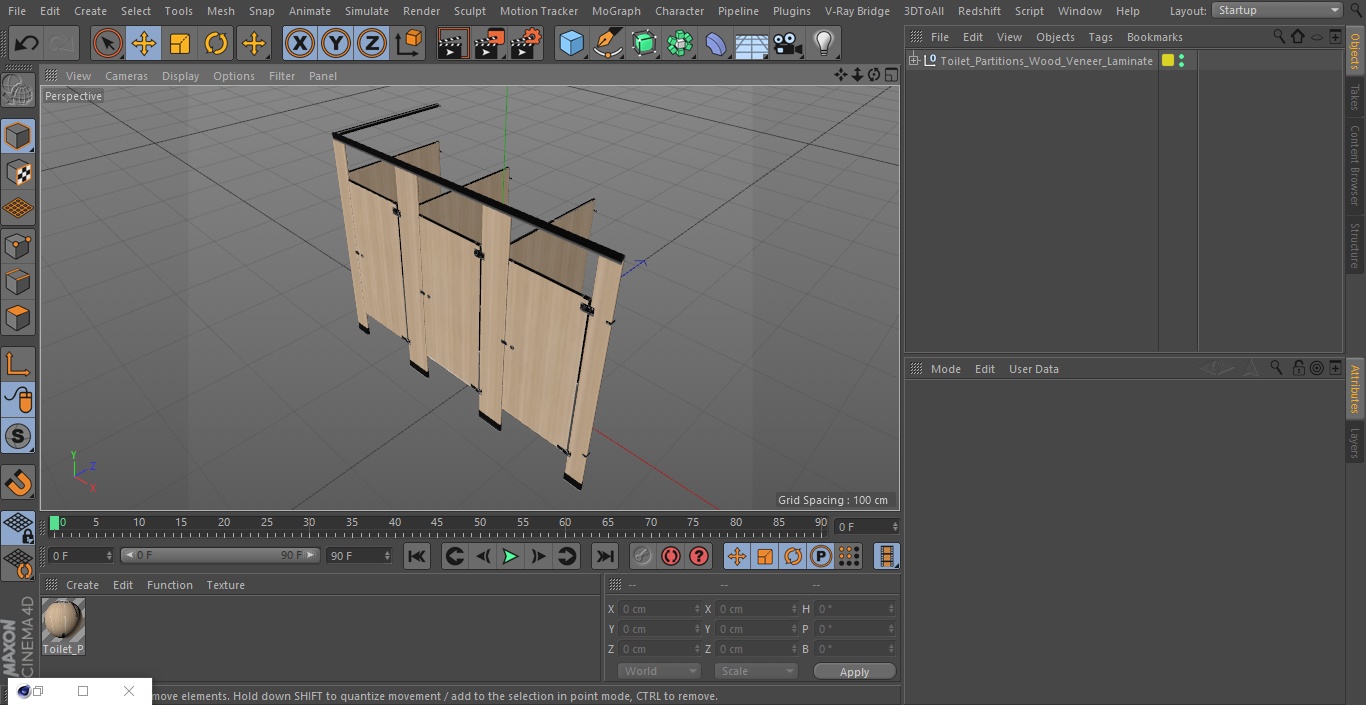
Task: Switch to the Takes side tab
Action: click(x=1355, y=97)
